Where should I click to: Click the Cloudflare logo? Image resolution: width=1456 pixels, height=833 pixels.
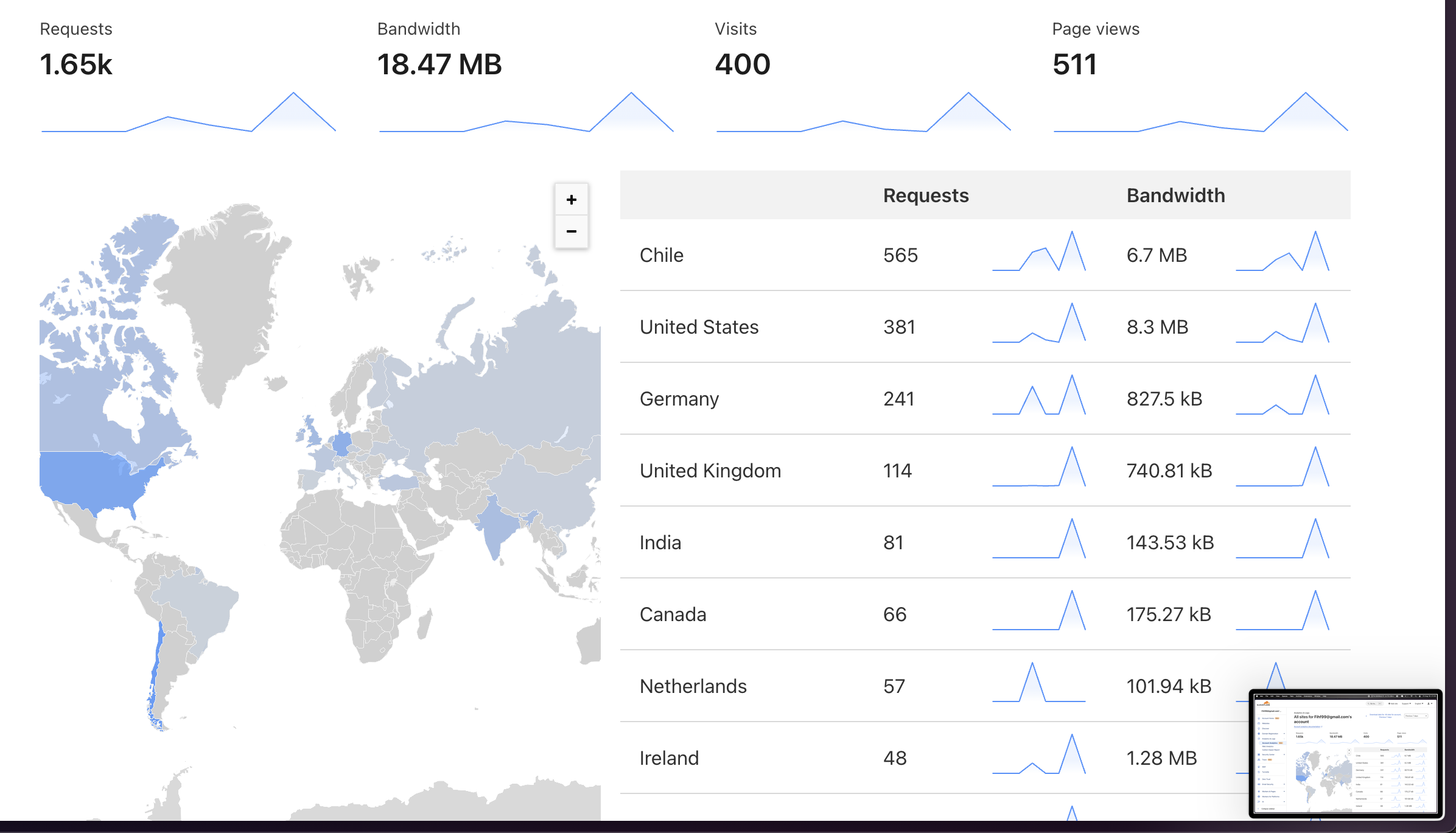coord(1267,703)
